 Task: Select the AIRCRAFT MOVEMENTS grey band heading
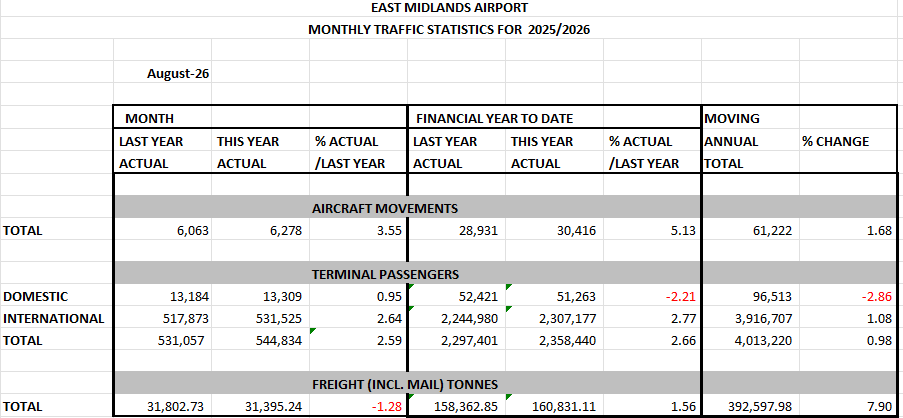(385, 208)
